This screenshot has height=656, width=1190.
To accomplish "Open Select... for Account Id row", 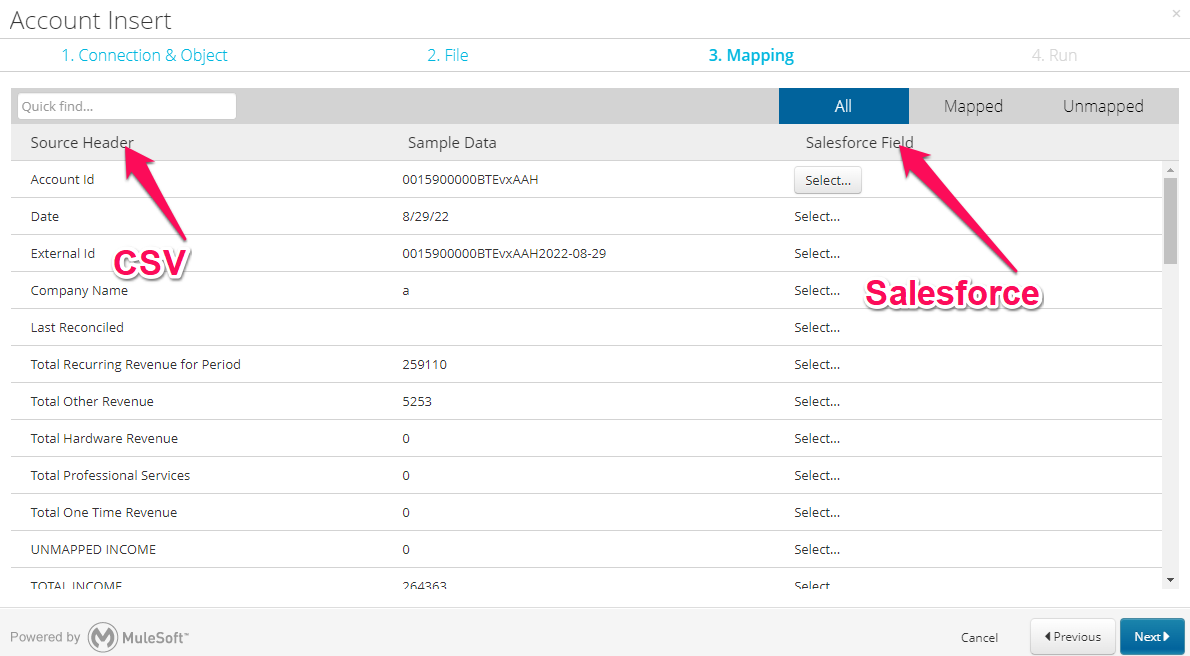I will (828, 181).
